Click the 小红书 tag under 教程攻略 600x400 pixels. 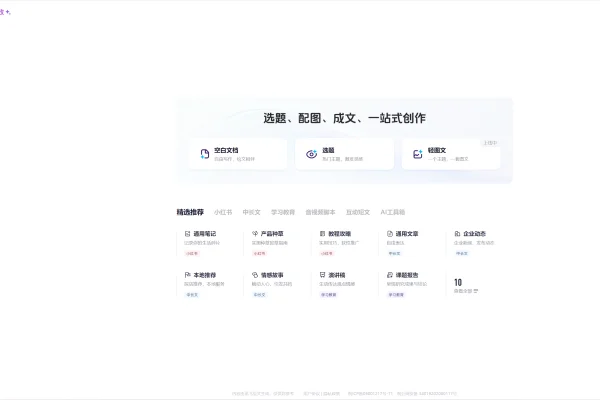coord(327,253)
